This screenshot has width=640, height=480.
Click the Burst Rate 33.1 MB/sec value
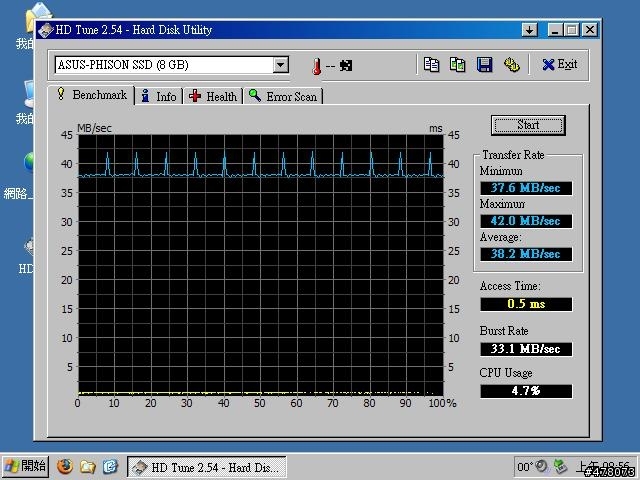click(x=526, y=349)
